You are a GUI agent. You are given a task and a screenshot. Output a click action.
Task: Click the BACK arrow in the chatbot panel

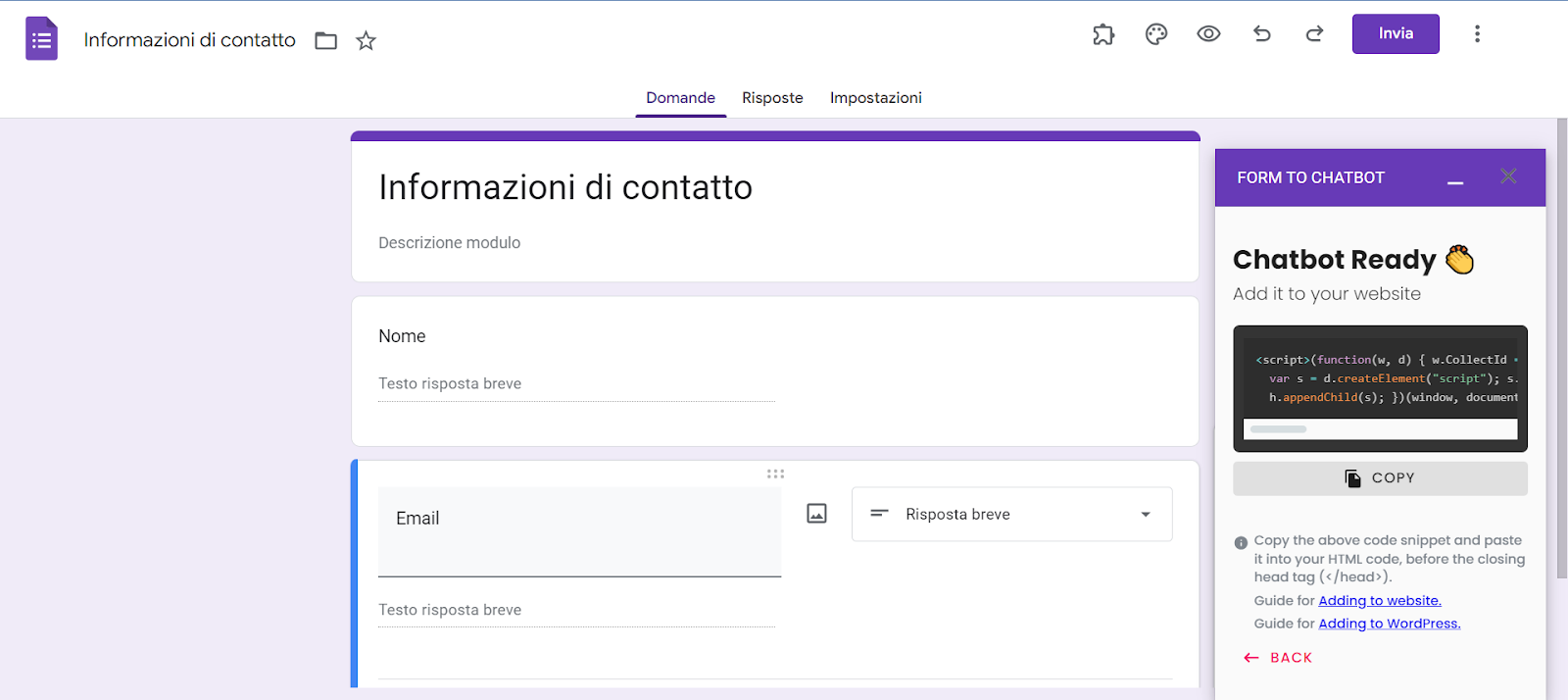click(1278, 658)
